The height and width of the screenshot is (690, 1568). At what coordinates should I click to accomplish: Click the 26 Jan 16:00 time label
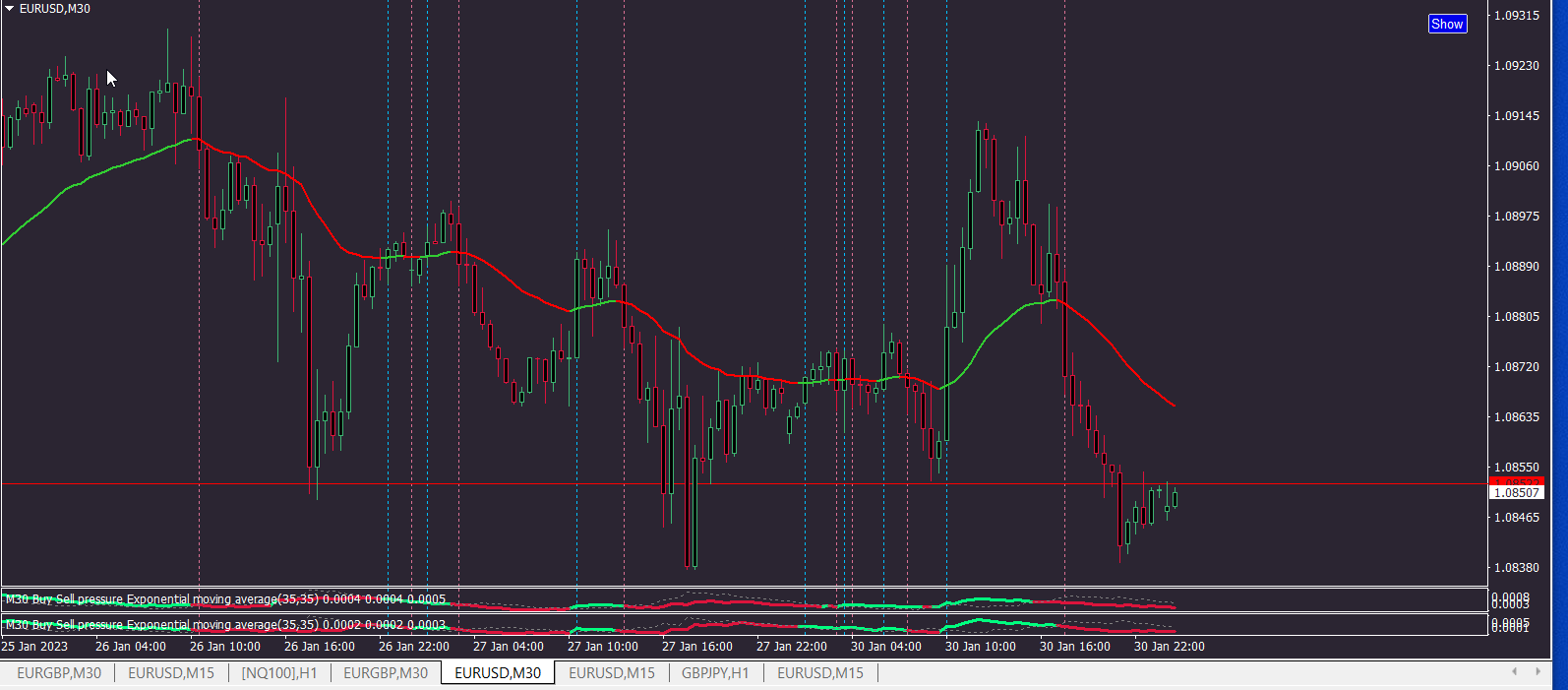tap(320, 647)
